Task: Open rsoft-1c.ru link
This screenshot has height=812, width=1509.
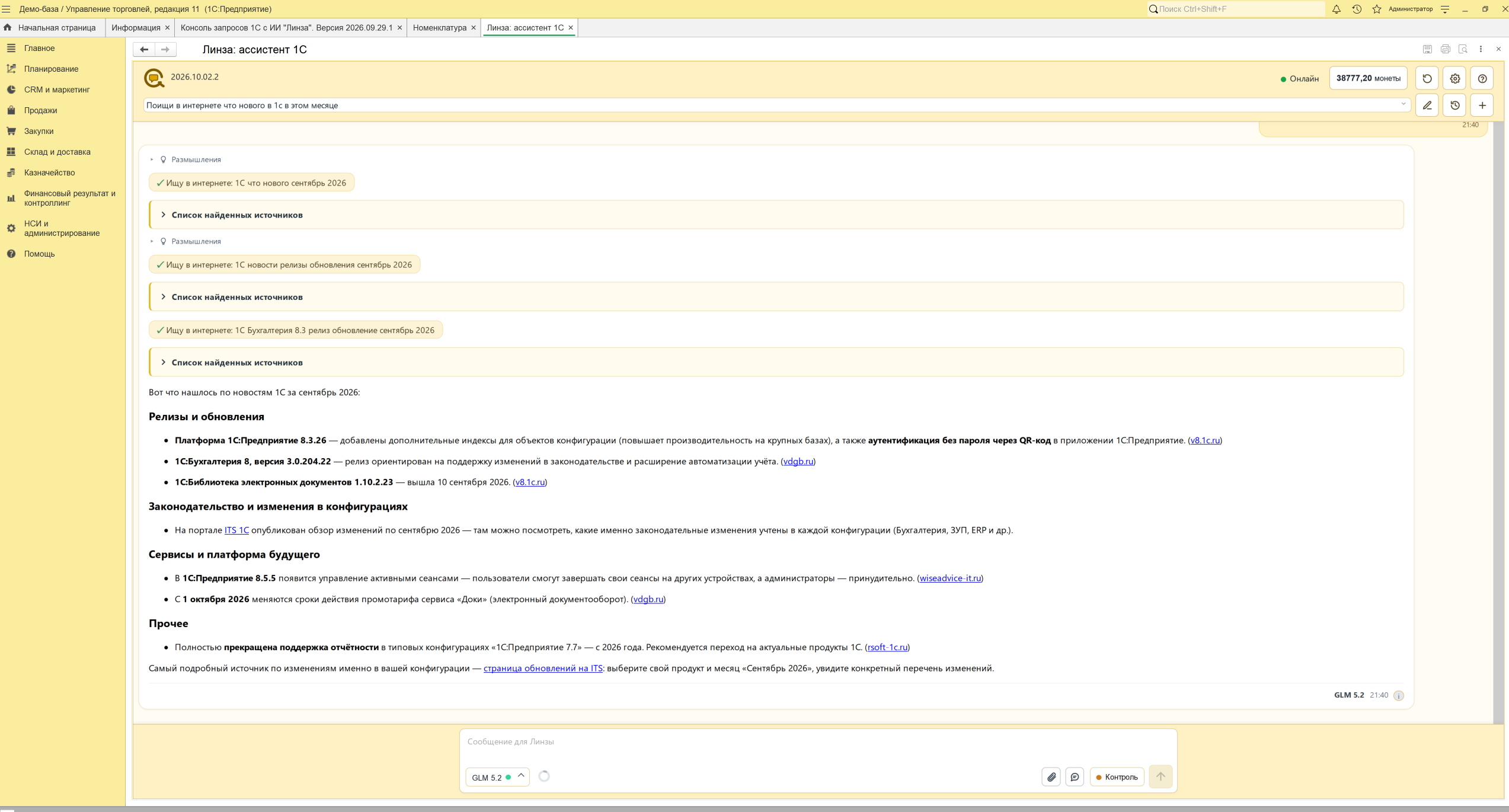Action: 887,647
